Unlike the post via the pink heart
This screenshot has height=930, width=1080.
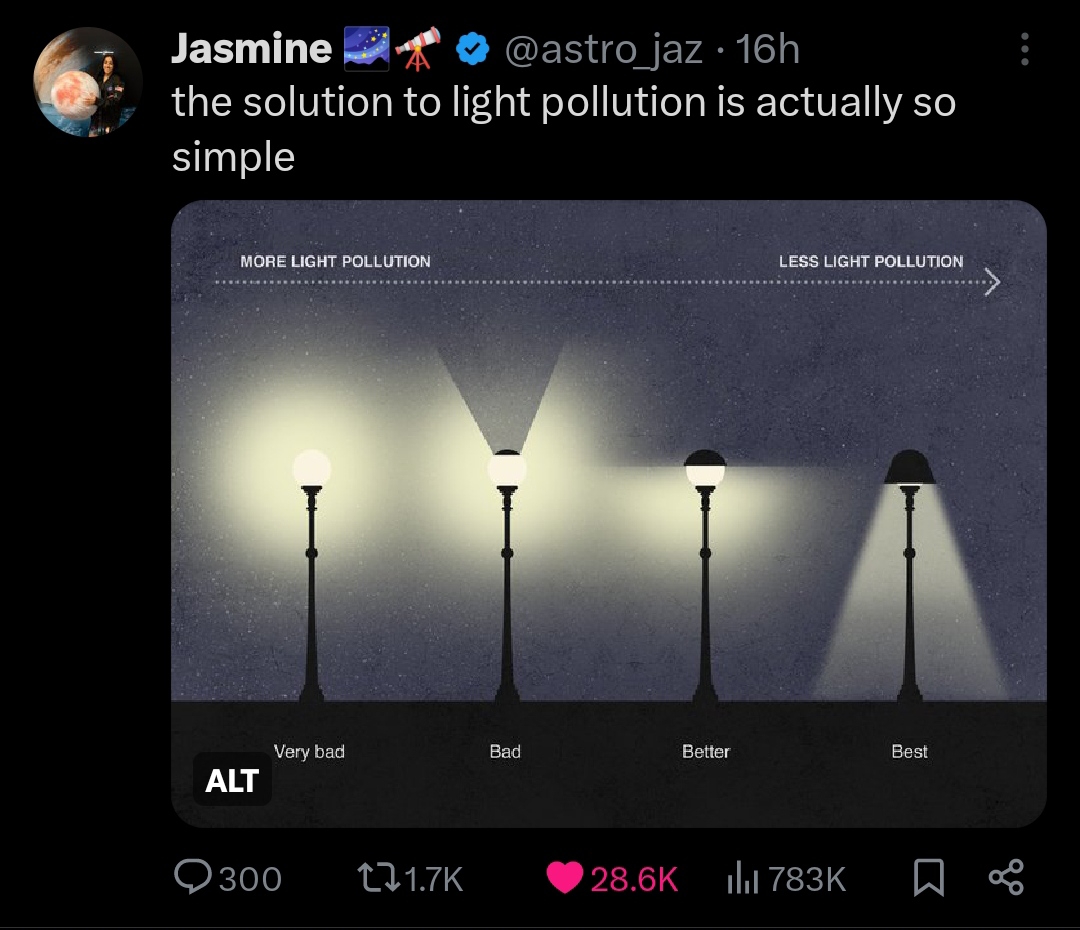564,878
